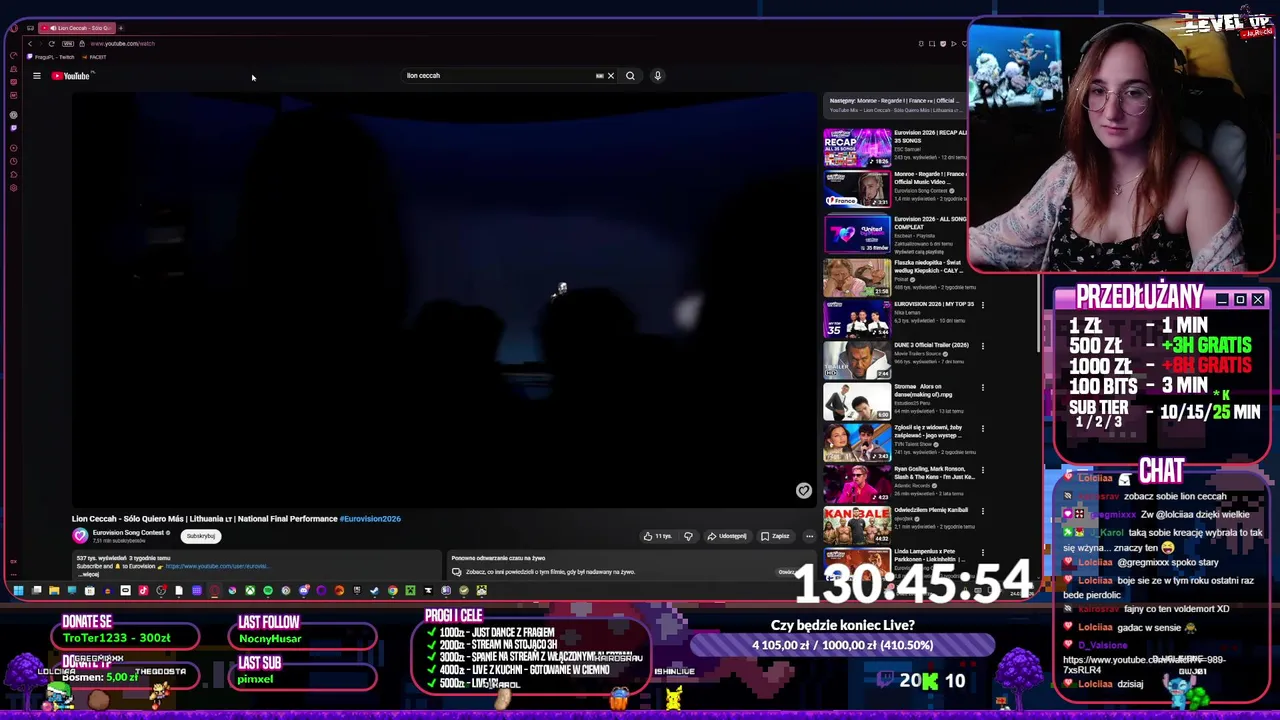The width and height of the screenshot is (1280, 720).
Task: Toggle the video player corner overlay icon
Action: [803, 490]
